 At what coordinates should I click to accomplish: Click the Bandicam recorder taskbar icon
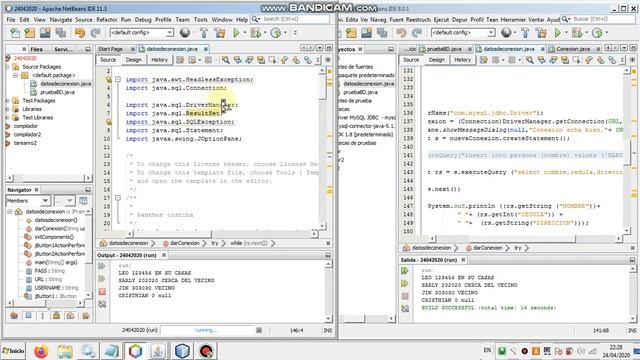pos(207,351)
